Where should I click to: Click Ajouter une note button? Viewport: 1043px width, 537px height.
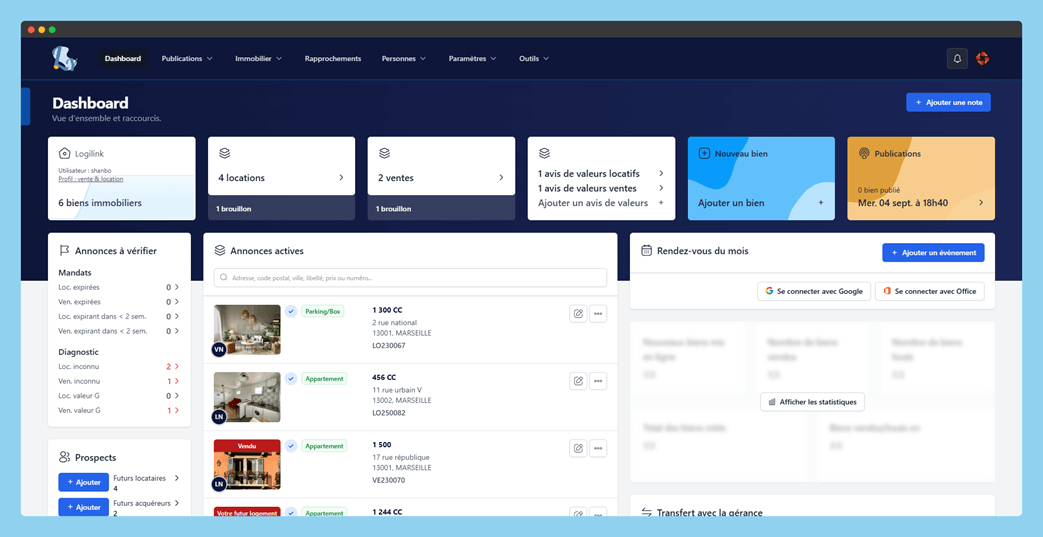948,102
